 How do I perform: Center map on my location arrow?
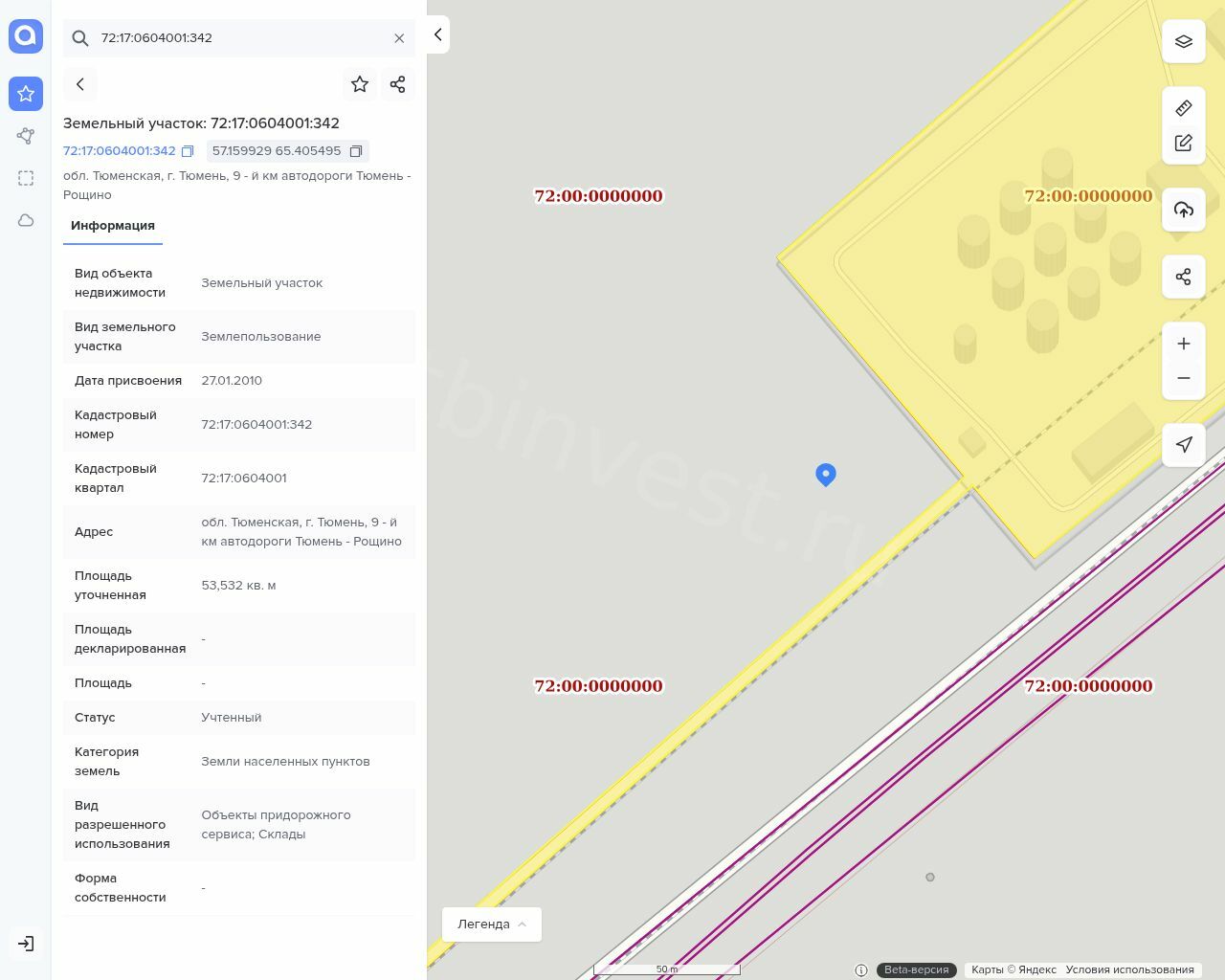tap(1183, 444)
